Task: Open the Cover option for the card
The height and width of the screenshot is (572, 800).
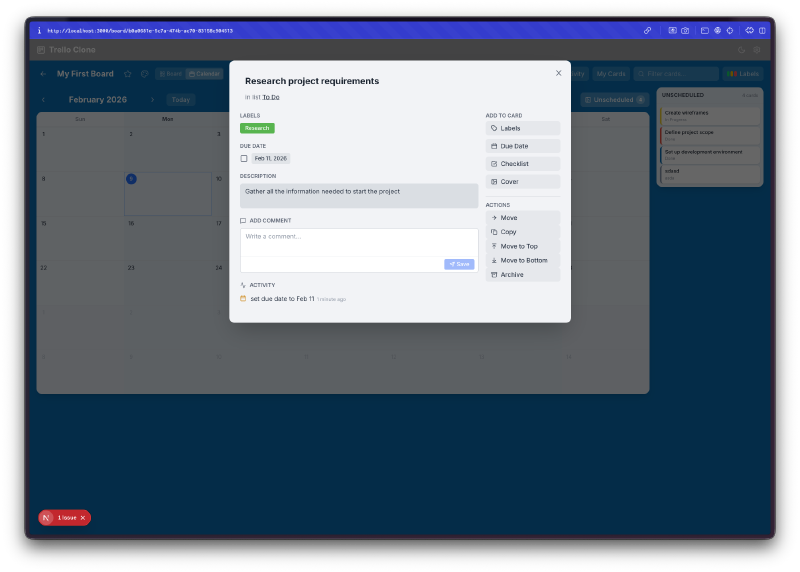Action: pos(522,182)
